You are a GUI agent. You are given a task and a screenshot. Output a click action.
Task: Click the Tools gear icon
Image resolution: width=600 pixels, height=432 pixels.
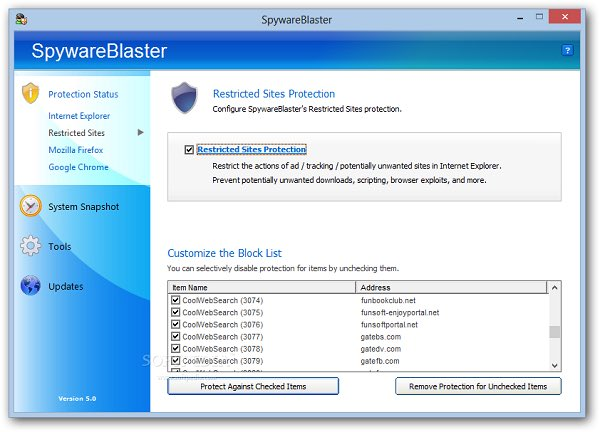tap(30, 246)
